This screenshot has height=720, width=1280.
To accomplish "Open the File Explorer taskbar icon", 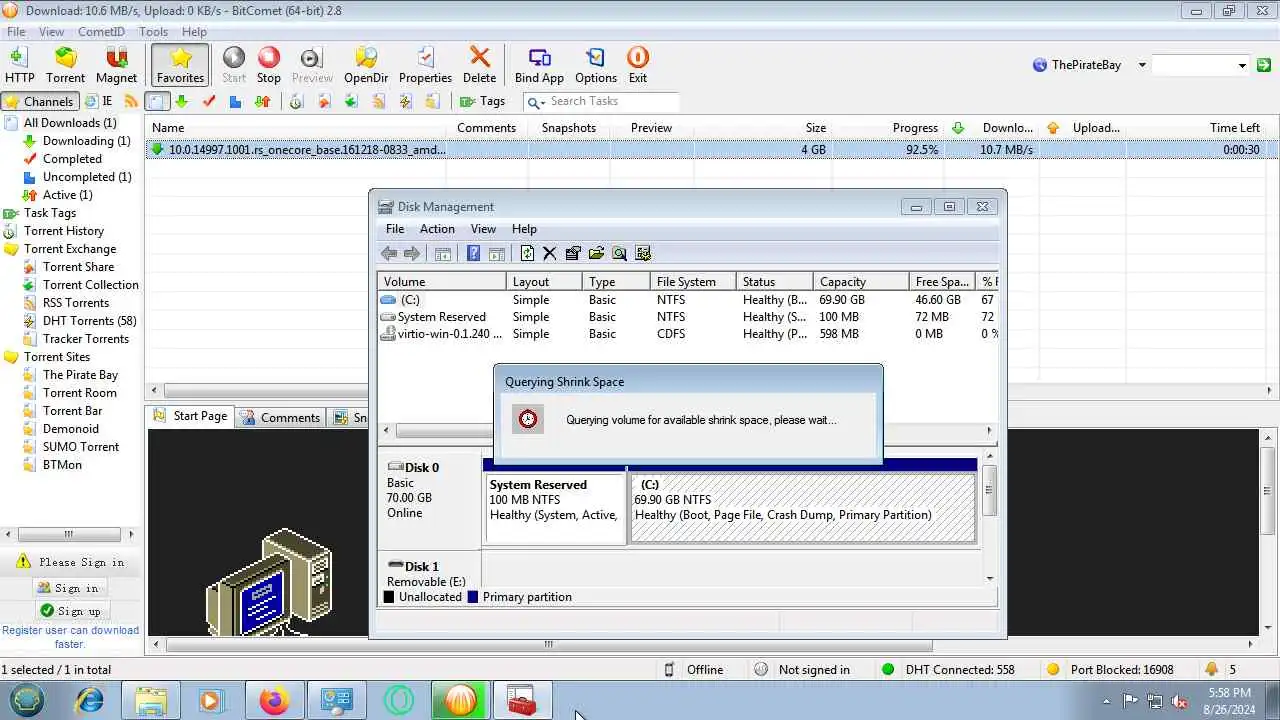I will 151,701.
